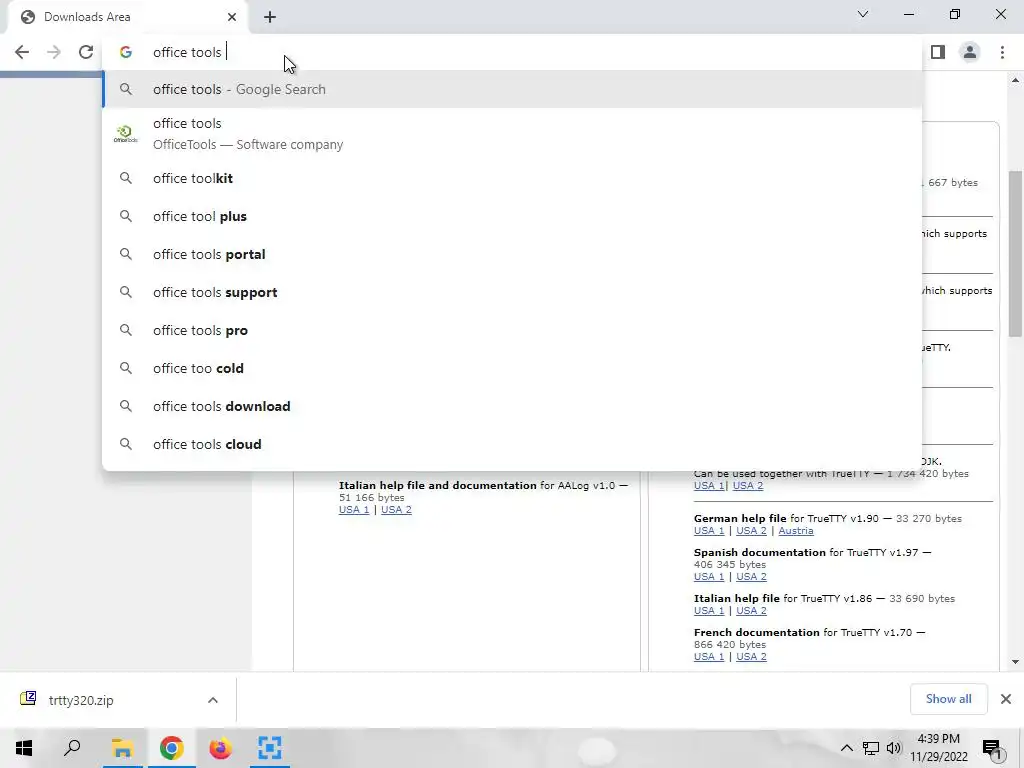Screen dimensions: 1024x768
Task: Click search icon beside 'office toolkit'
Action: [x=126, y=178]
